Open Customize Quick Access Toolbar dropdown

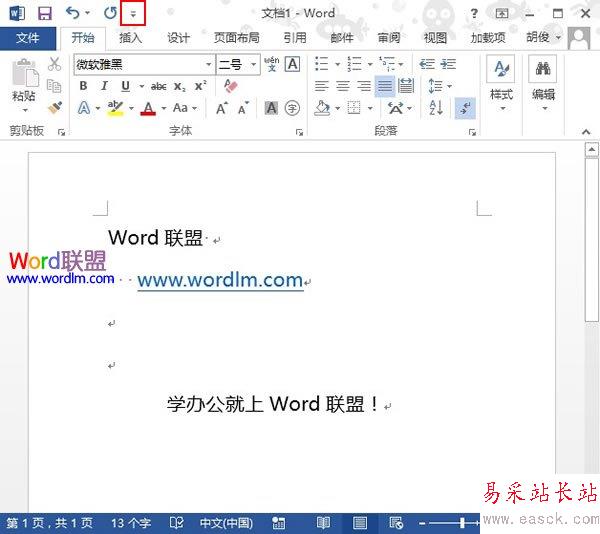coord(133,14)
